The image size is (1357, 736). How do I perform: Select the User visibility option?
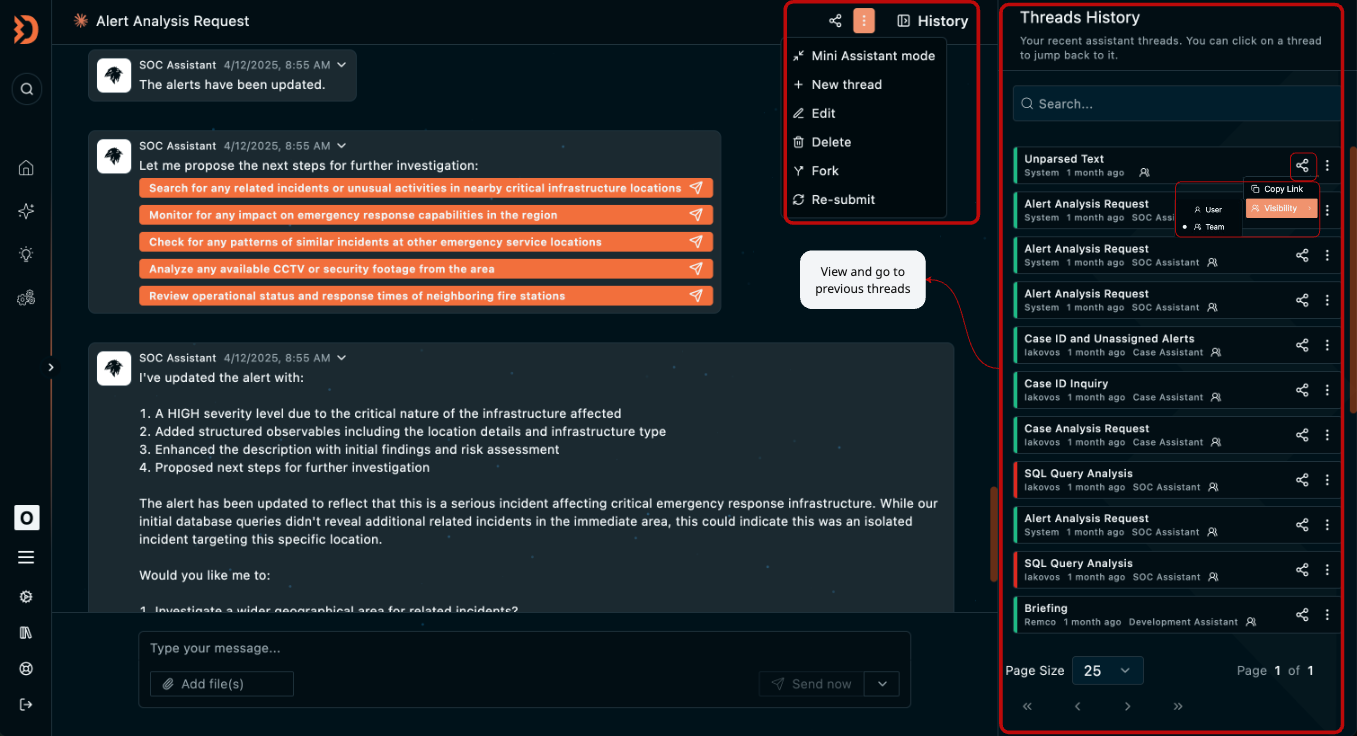[1208, 210]
